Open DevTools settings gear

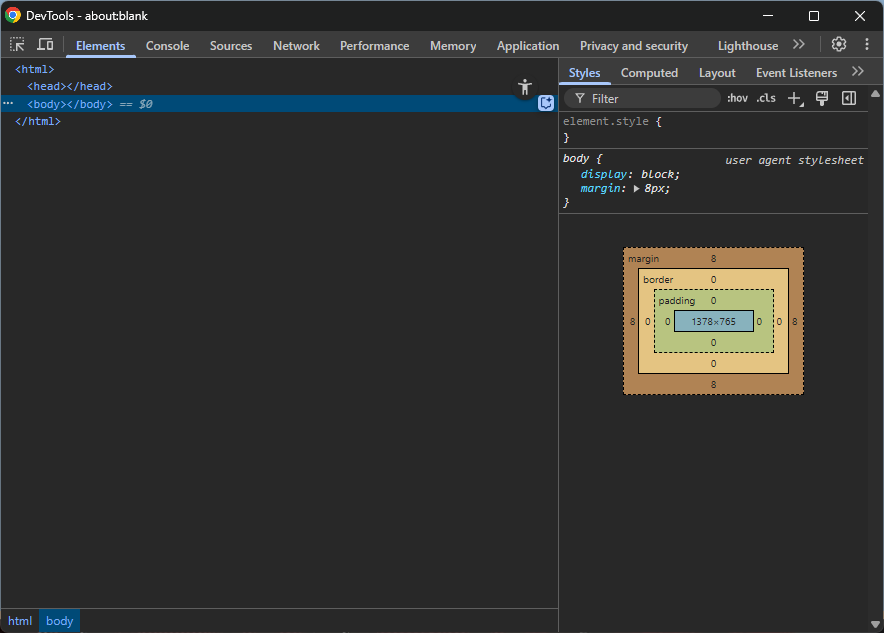[x=839, y=45]
